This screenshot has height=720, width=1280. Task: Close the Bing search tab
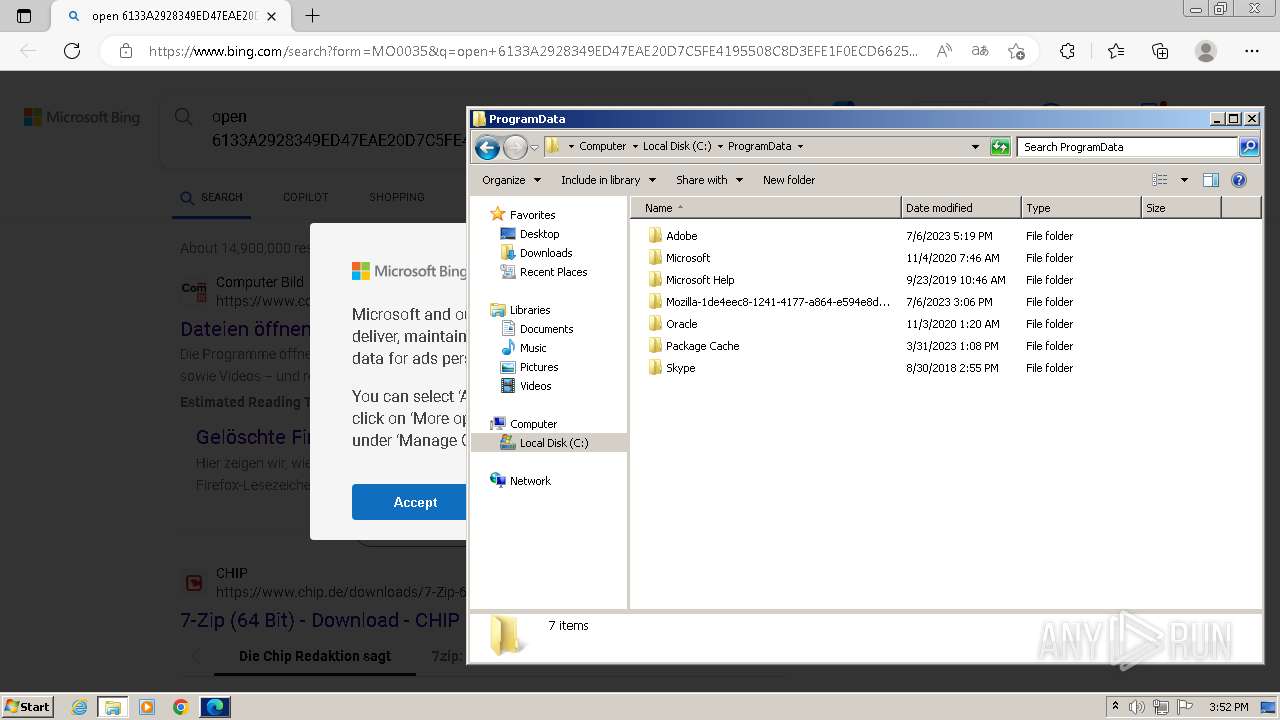coord(272,16)
